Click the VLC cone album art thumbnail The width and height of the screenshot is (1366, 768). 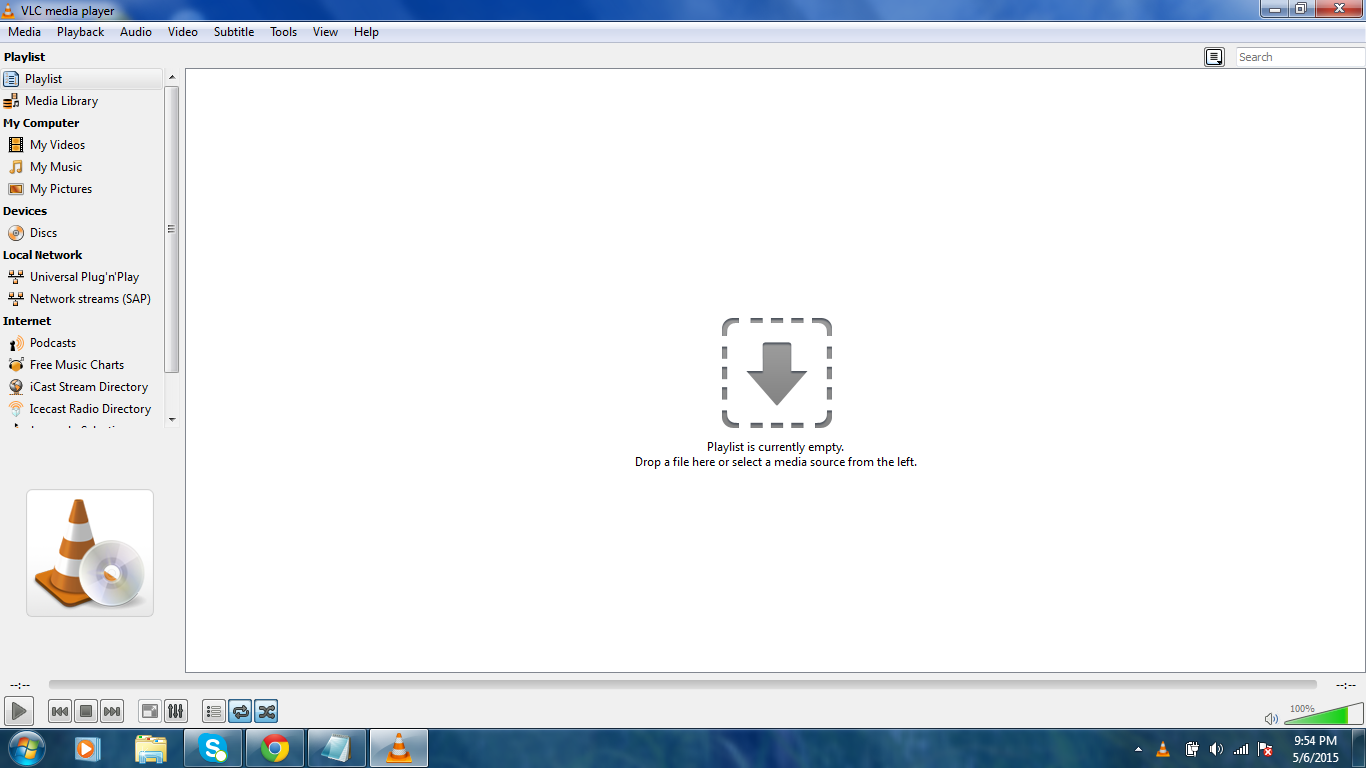[90, 553]
